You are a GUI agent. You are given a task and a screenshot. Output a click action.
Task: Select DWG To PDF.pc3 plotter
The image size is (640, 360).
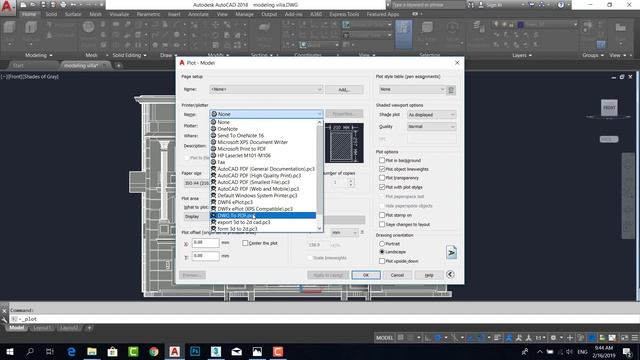coord(263,216)
